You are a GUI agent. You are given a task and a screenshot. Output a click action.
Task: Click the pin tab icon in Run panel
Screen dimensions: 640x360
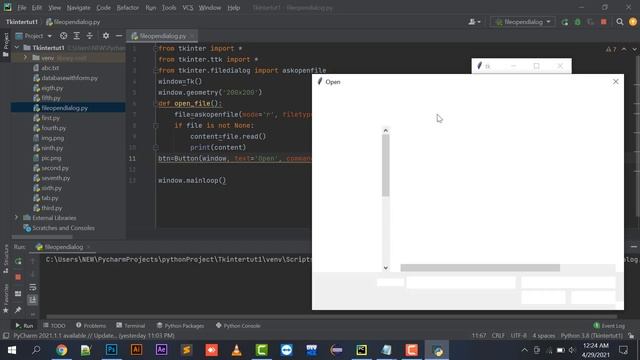click(18, 310)
